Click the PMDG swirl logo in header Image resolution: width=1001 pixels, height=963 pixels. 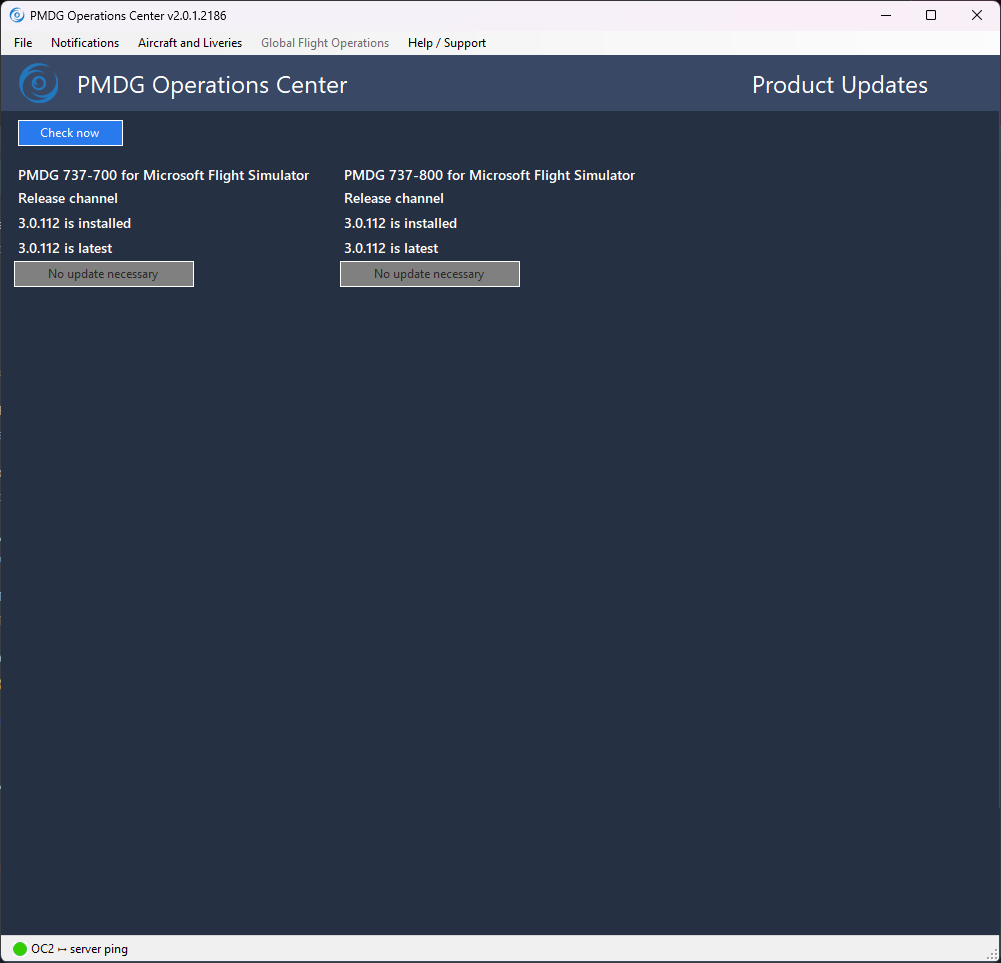[x=39, y=83]
